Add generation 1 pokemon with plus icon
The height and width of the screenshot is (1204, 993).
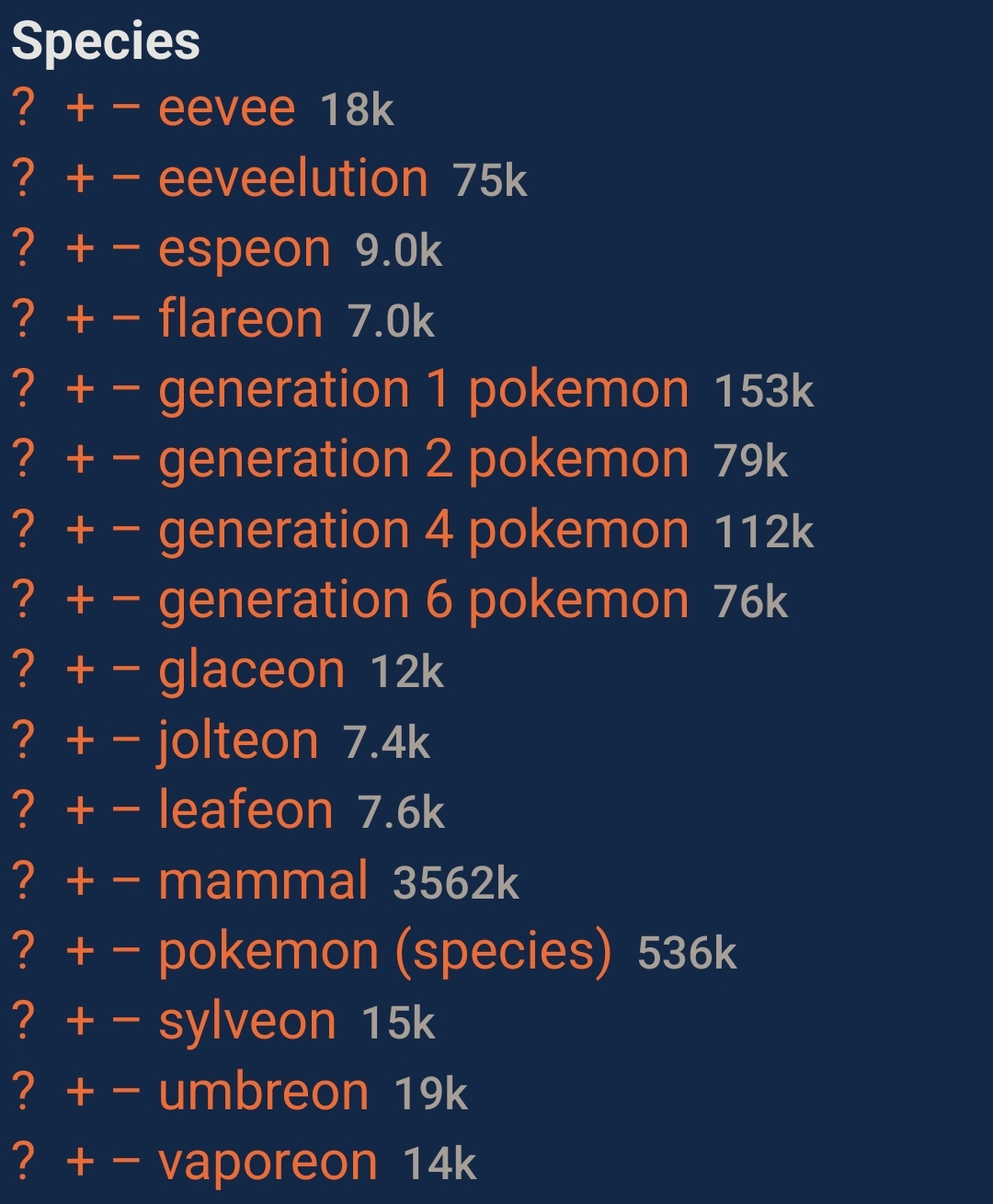point(81,389)
